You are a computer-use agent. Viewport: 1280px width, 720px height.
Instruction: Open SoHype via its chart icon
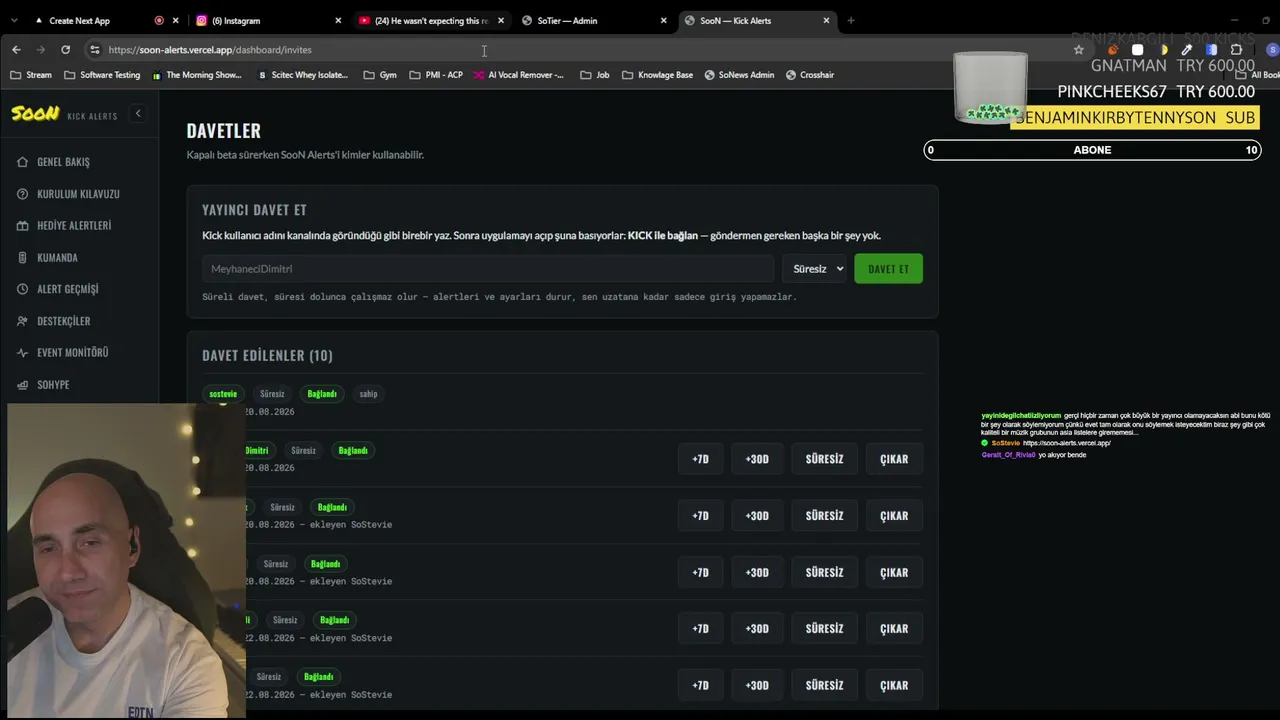23,385
